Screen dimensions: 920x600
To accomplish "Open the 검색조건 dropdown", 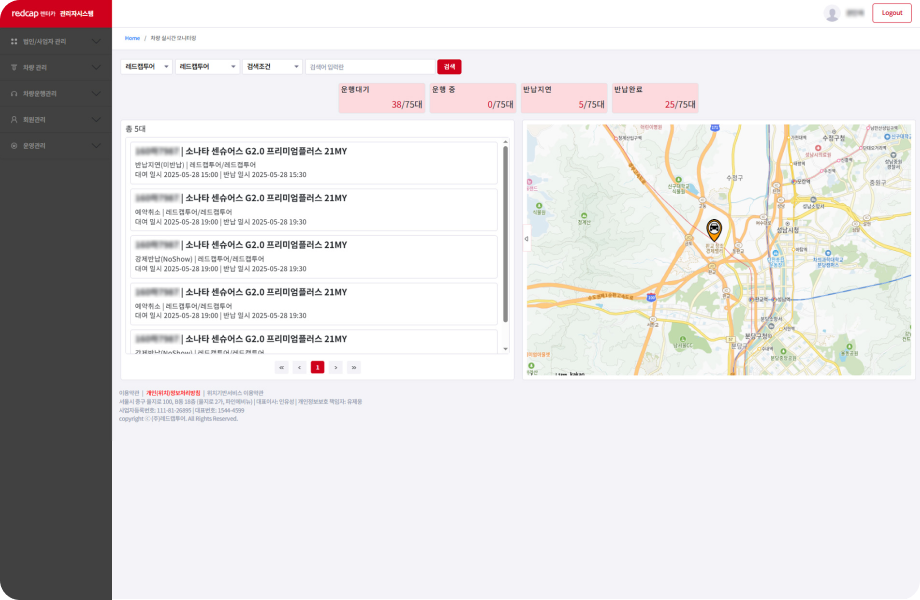I will (x=272, y=67).
